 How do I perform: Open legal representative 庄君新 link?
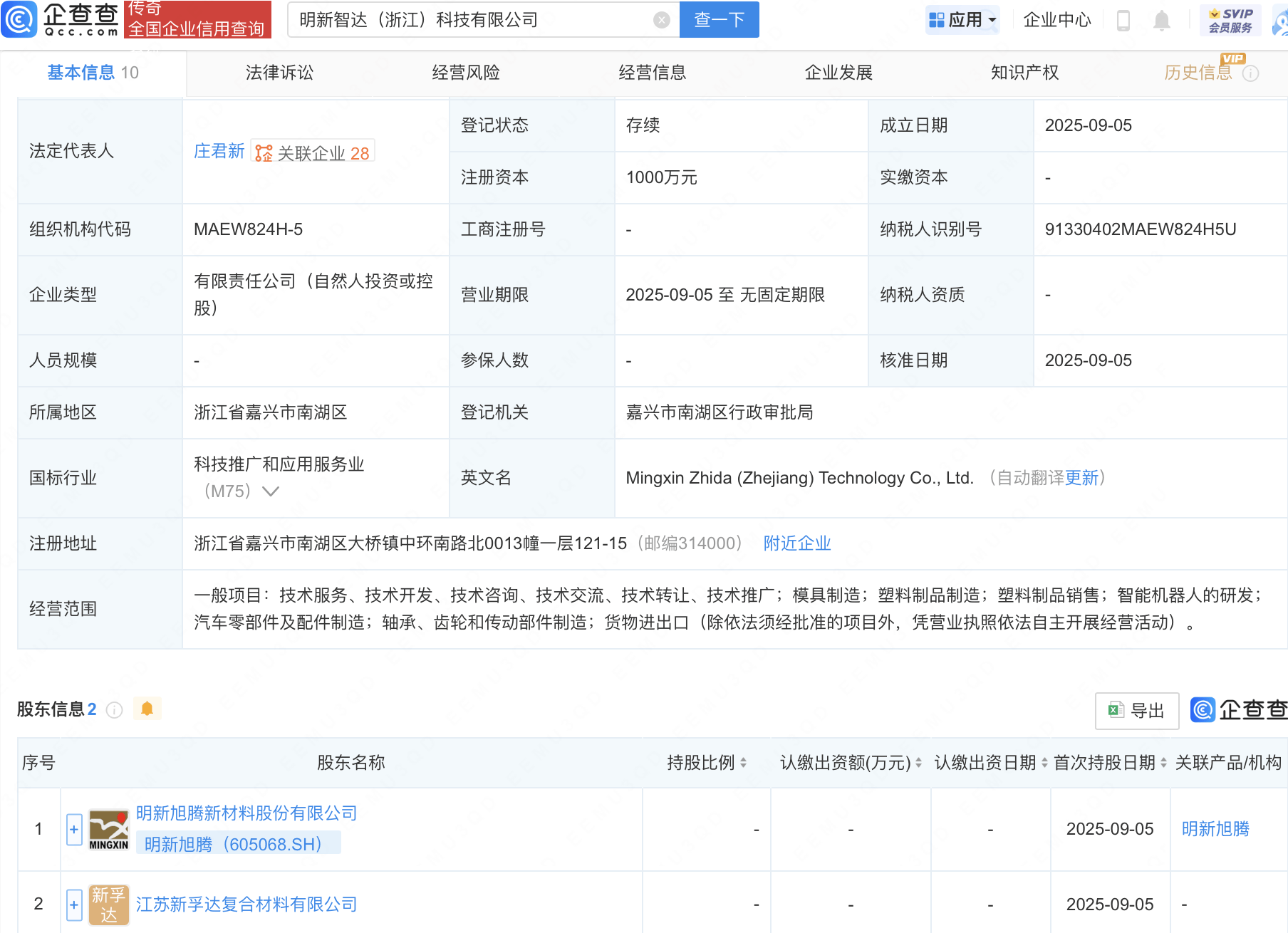pyautogui.click(x=219, y=151)
